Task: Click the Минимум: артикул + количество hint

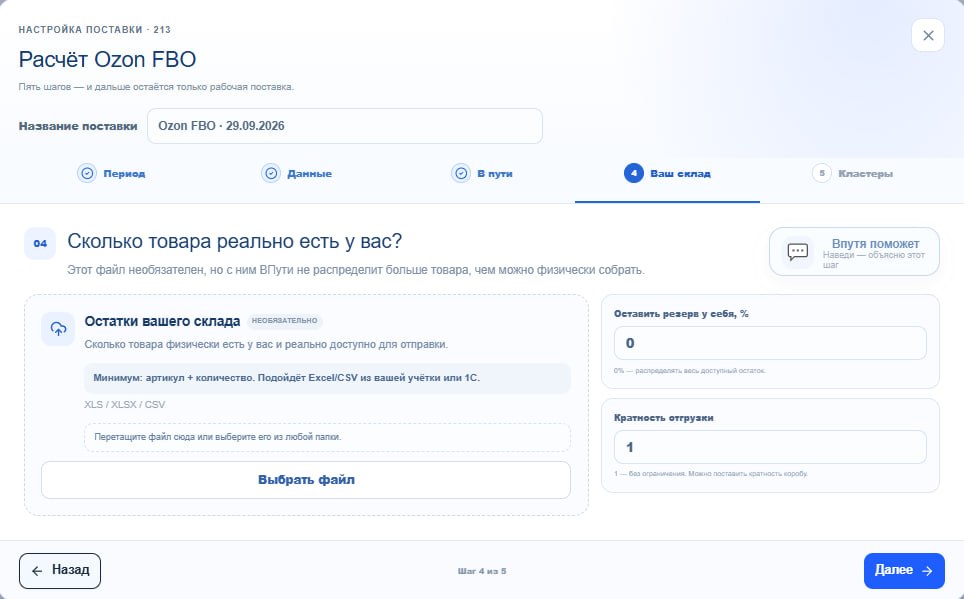Action: 327,378
